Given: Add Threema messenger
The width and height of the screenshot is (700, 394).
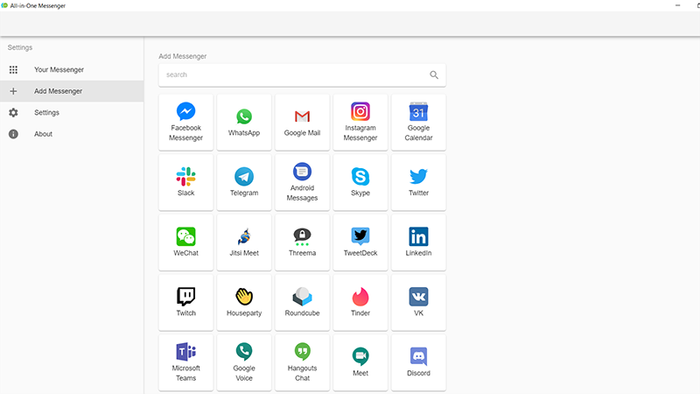Looking at the screenshot, I should [x=302, y=242].
